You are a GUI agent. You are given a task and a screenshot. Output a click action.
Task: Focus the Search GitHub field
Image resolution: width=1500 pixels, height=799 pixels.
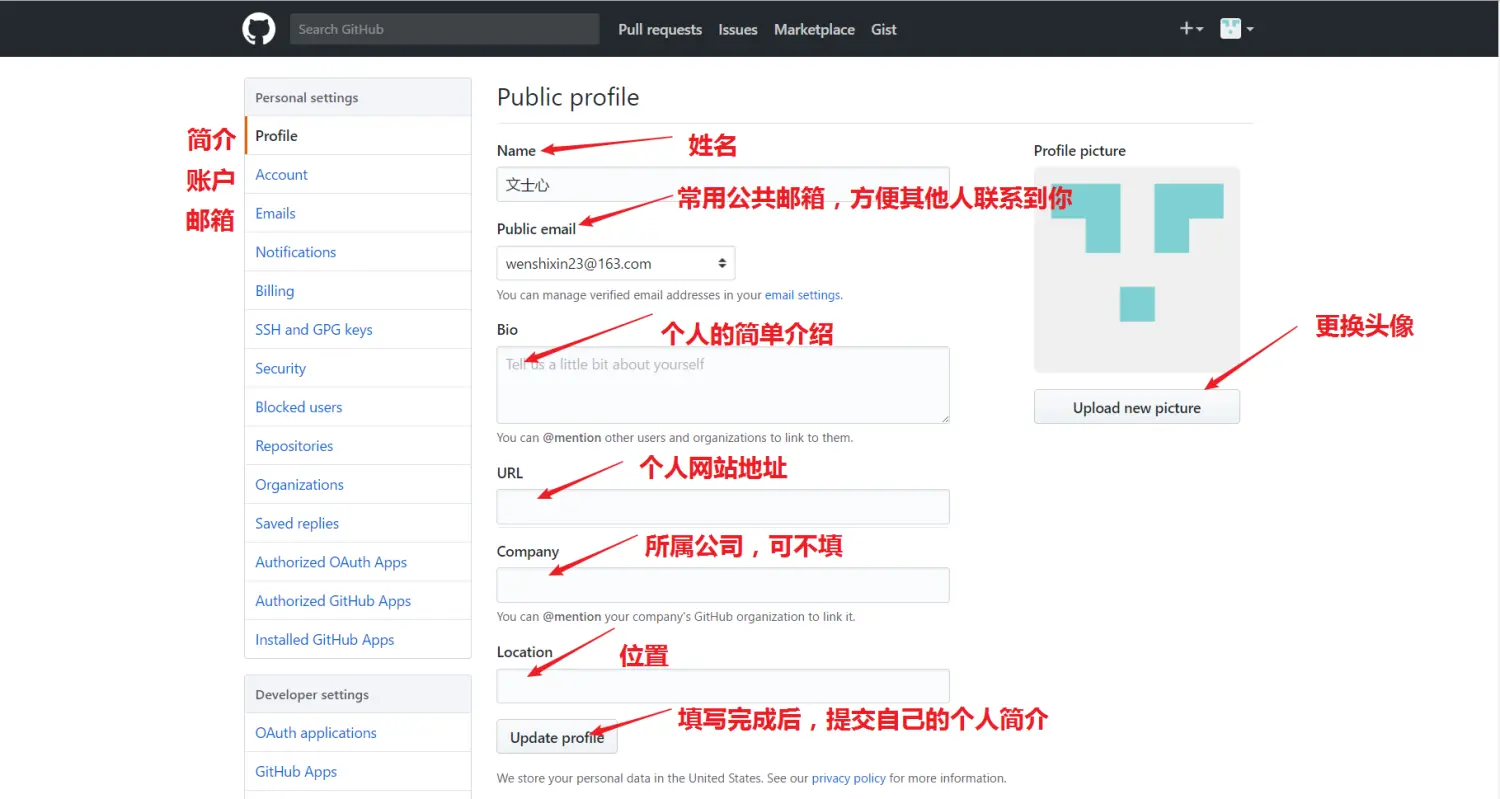444,29
